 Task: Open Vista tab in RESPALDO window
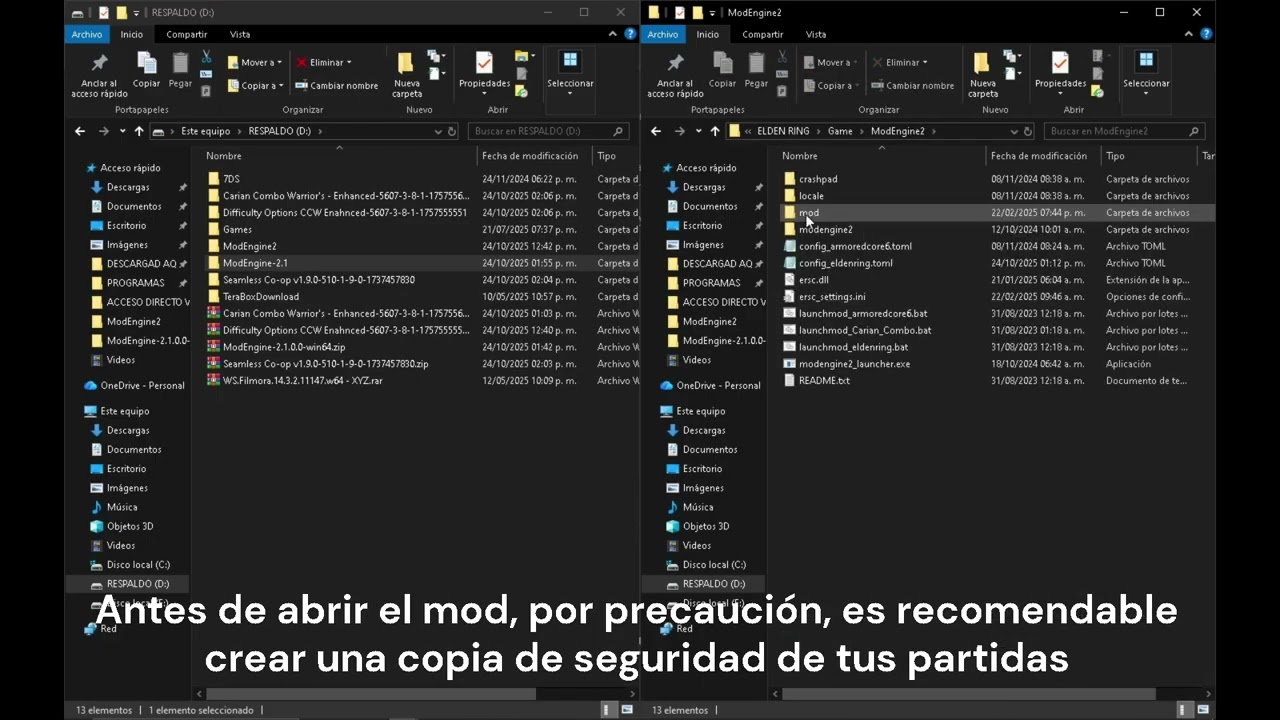coord(240,34)
